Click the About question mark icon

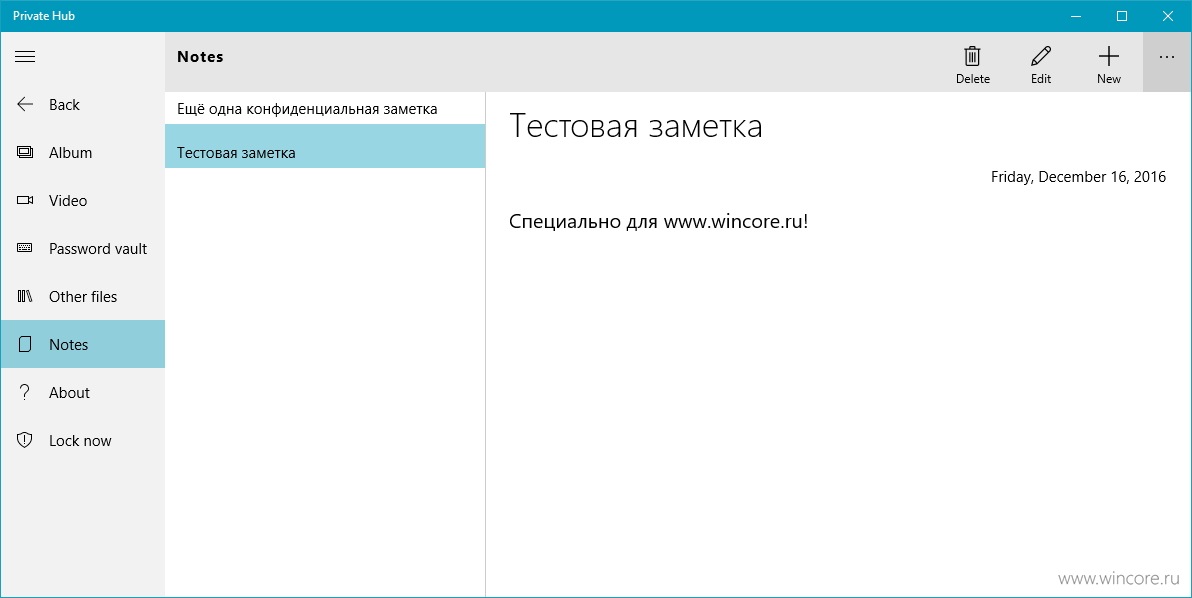click(25, 392)
